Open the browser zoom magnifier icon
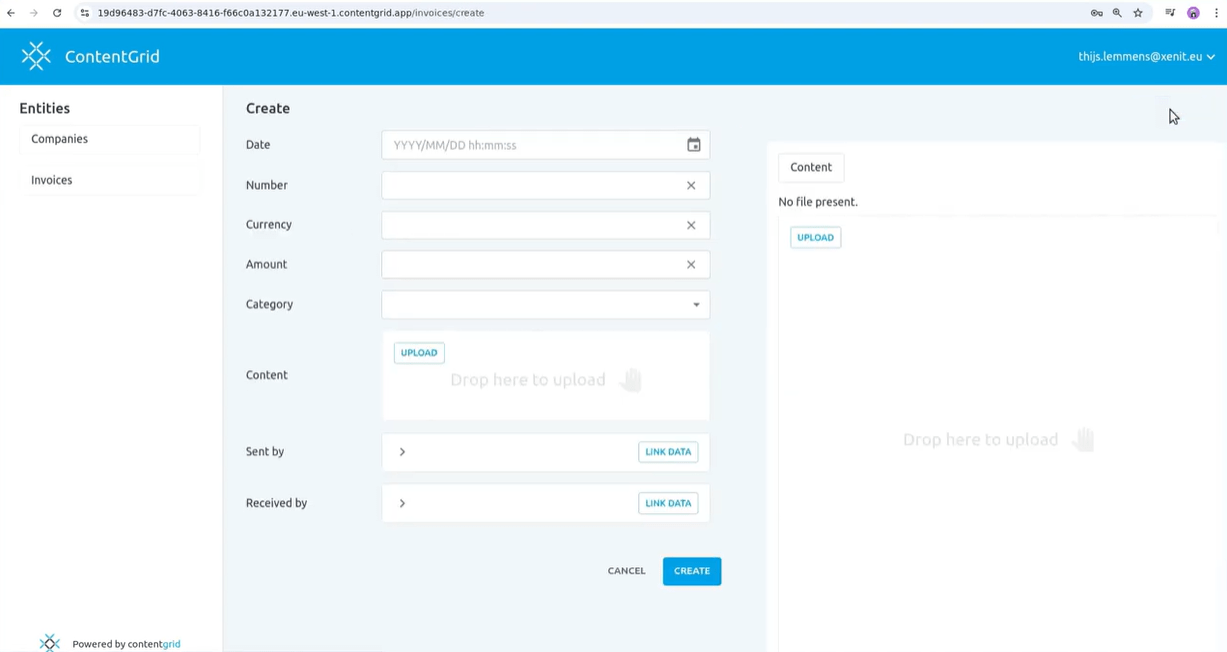The width and height of the screenshot is (1227, 652). click(x=1117, y=13)
